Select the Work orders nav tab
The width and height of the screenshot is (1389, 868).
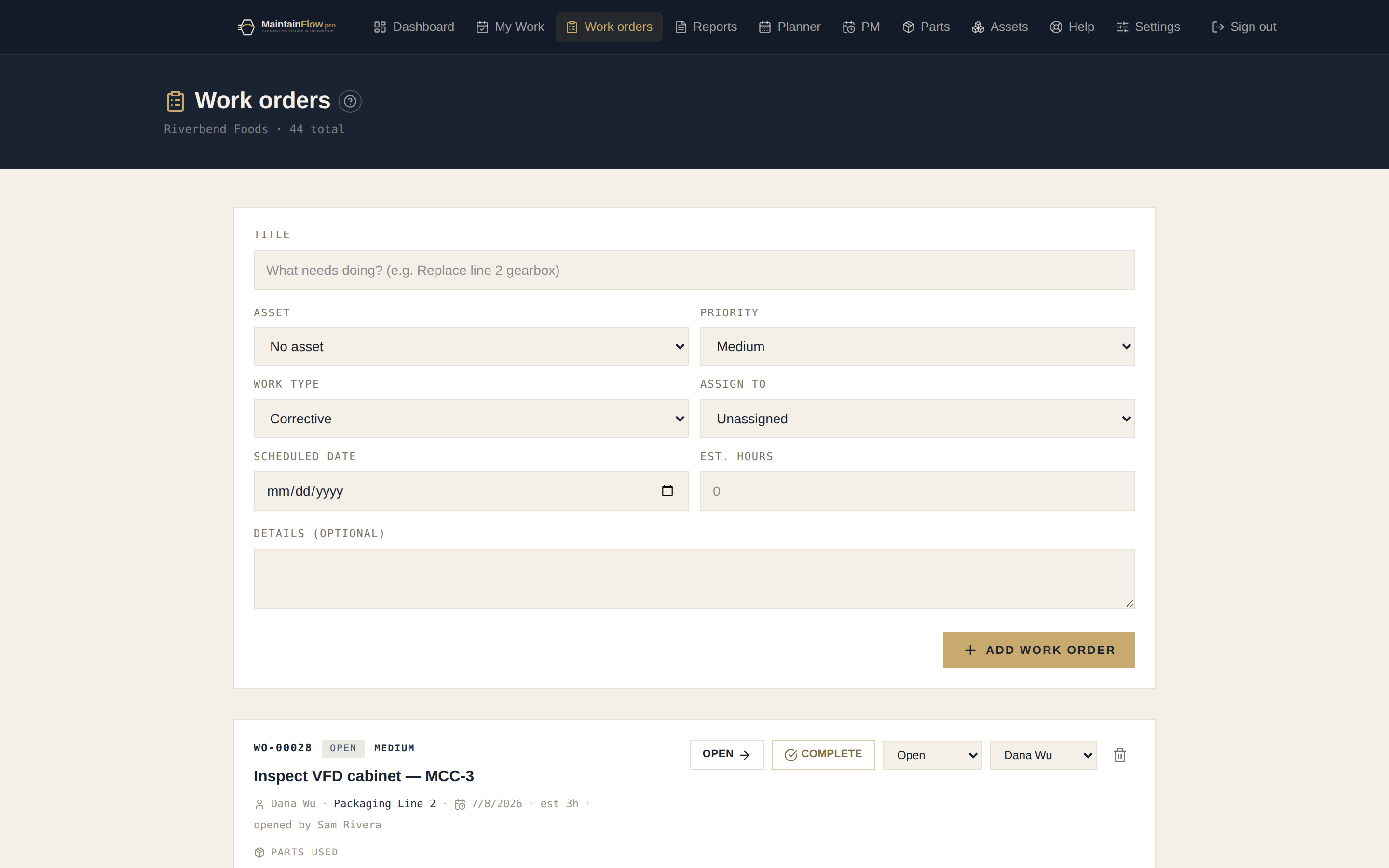tap(608, 27)
